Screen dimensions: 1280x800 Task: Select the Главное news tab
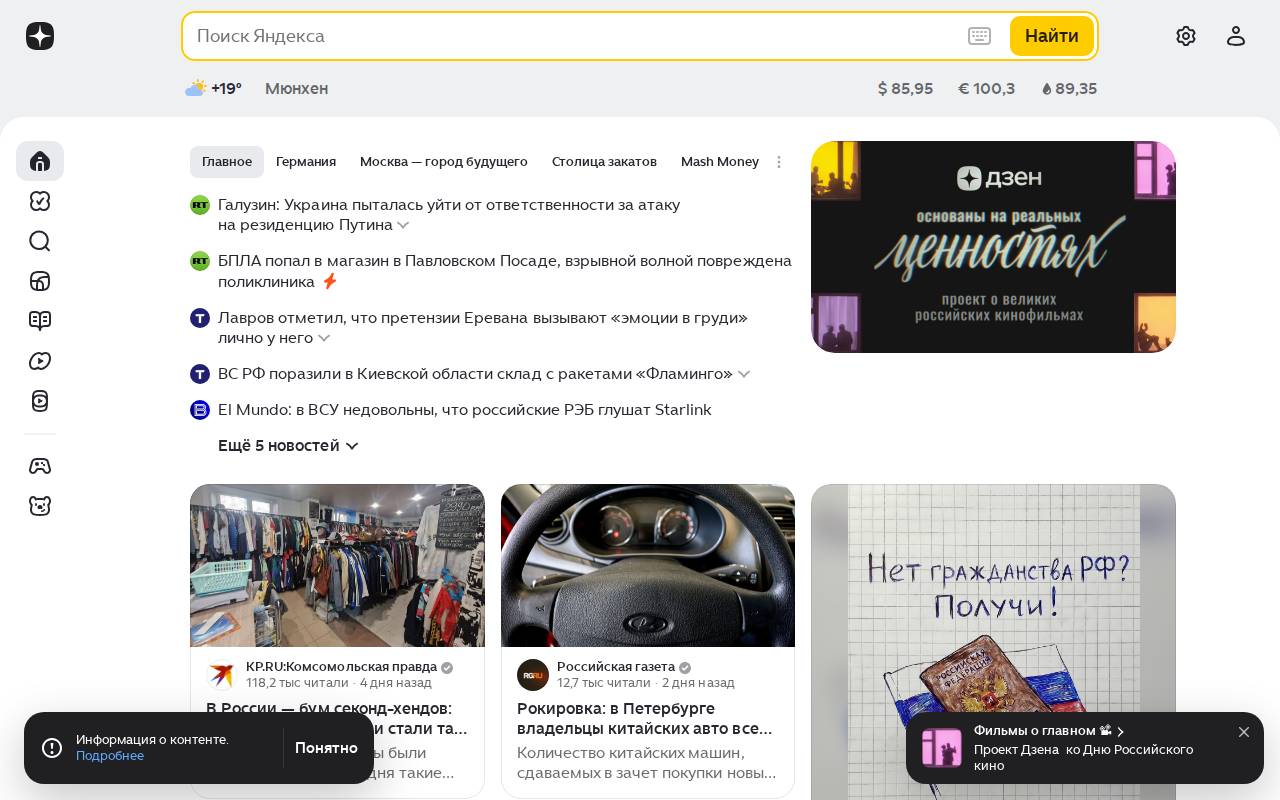coord(227,162)
